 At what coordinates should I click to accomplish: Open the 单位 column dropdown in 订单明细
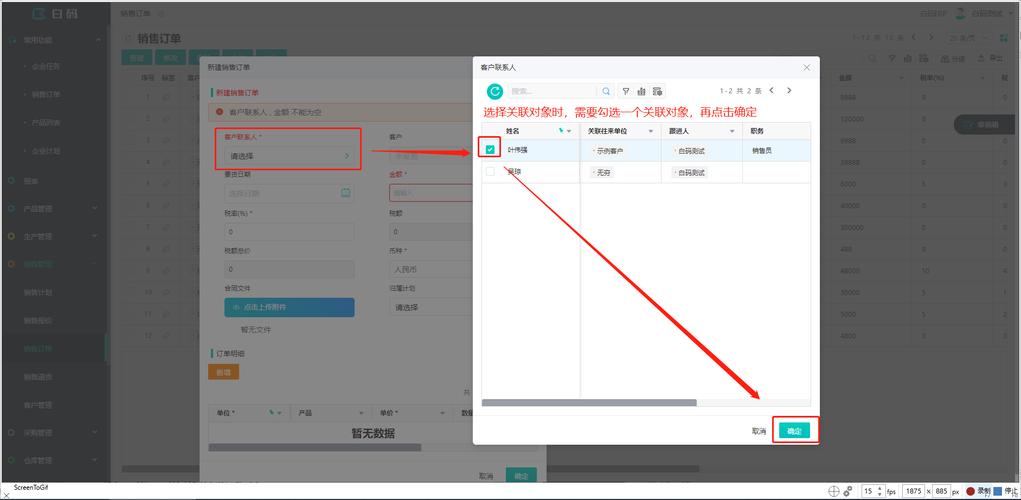pyautogui.click(x=280, y=413)
